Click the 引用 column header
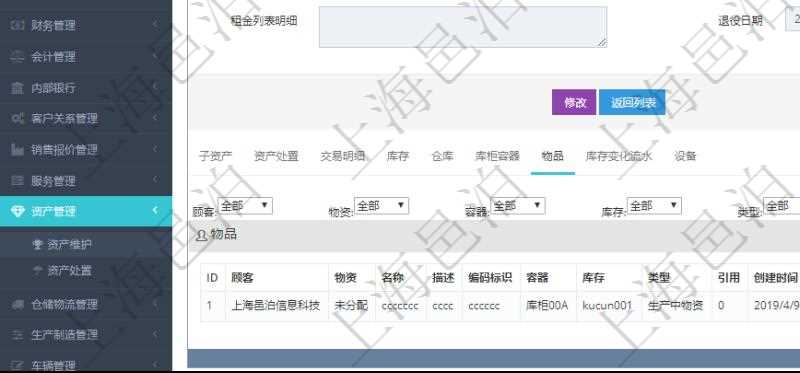 729,278
